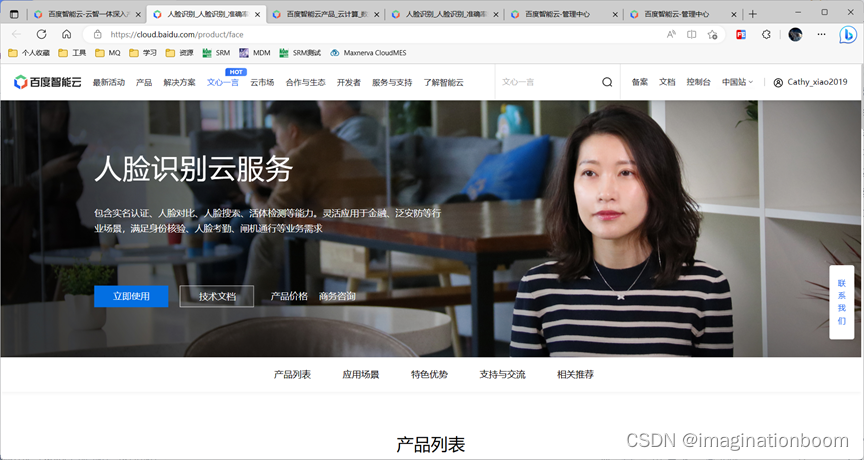The width and height of the screenshot is (864, 460).
Task: Open immersive reader split-screen icon
Action: [692, 34]
